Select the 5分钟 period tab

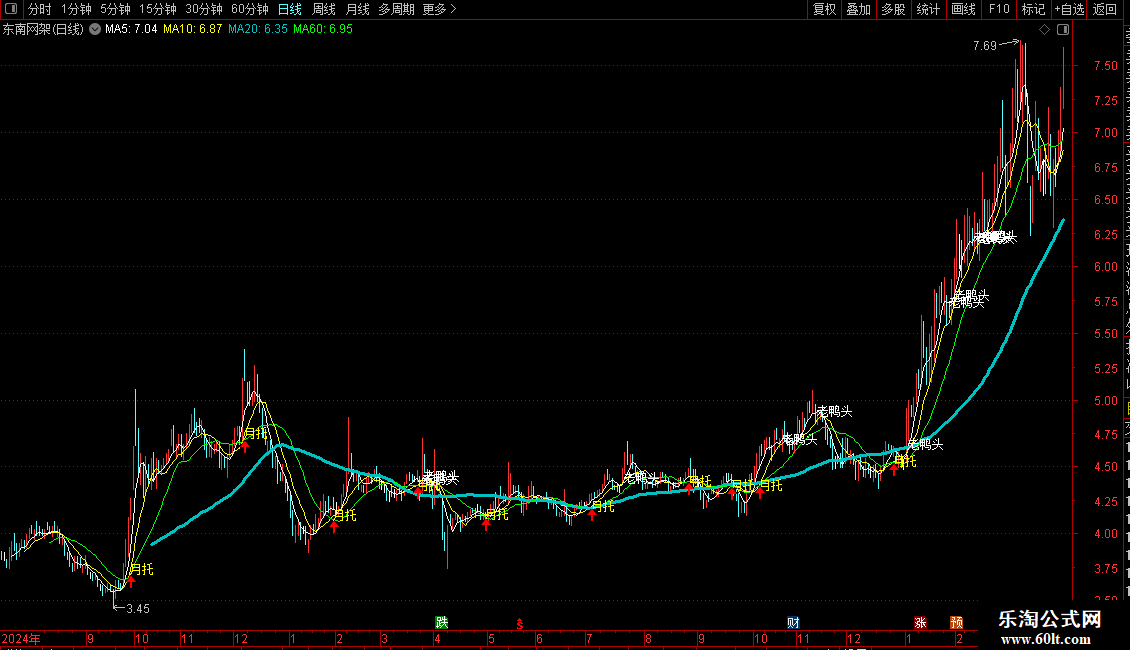pyautogui.click(x=115, y=9)
